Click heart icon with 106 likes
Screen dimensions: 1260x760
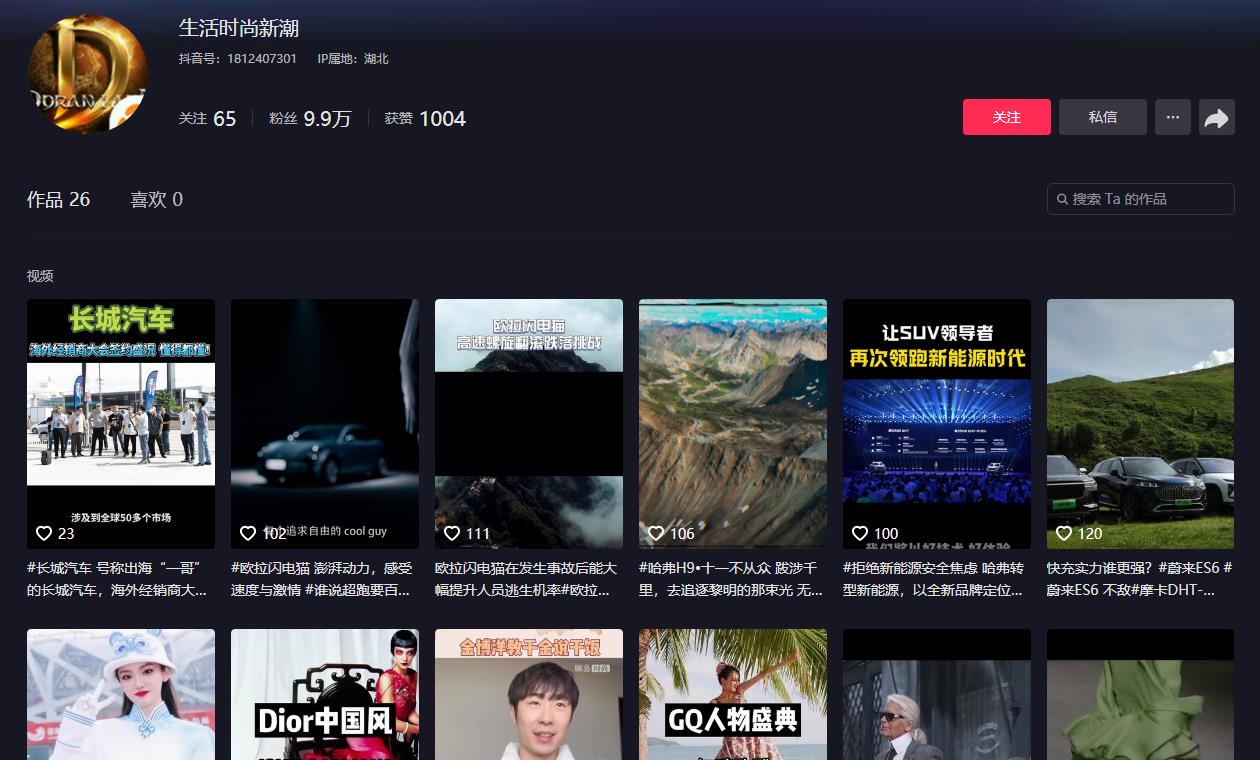(x=656, y=533)
